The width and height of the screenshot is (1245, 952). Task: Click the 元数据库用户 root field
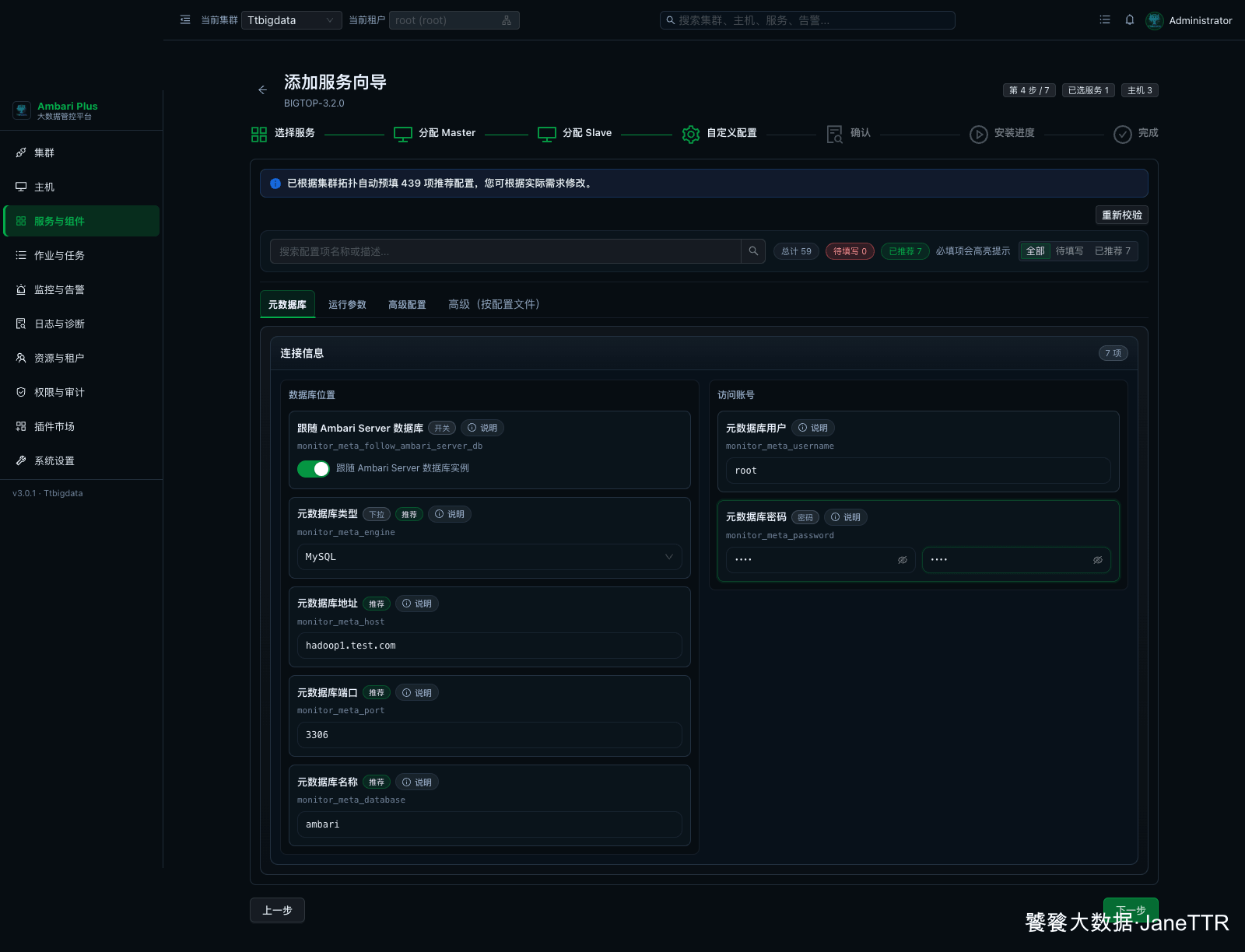918,471
